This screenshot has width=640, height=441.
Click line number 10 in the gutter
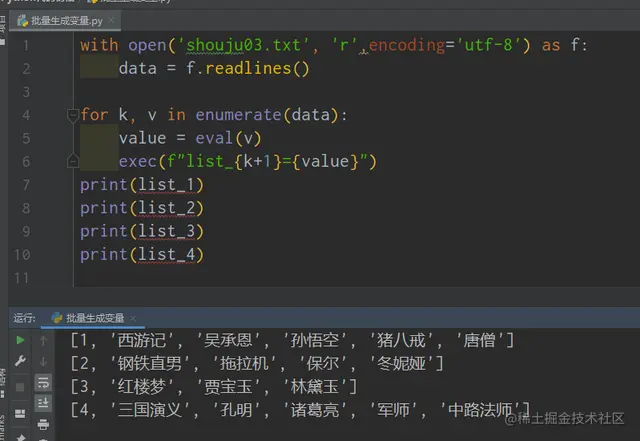click(x=22, y=255)
